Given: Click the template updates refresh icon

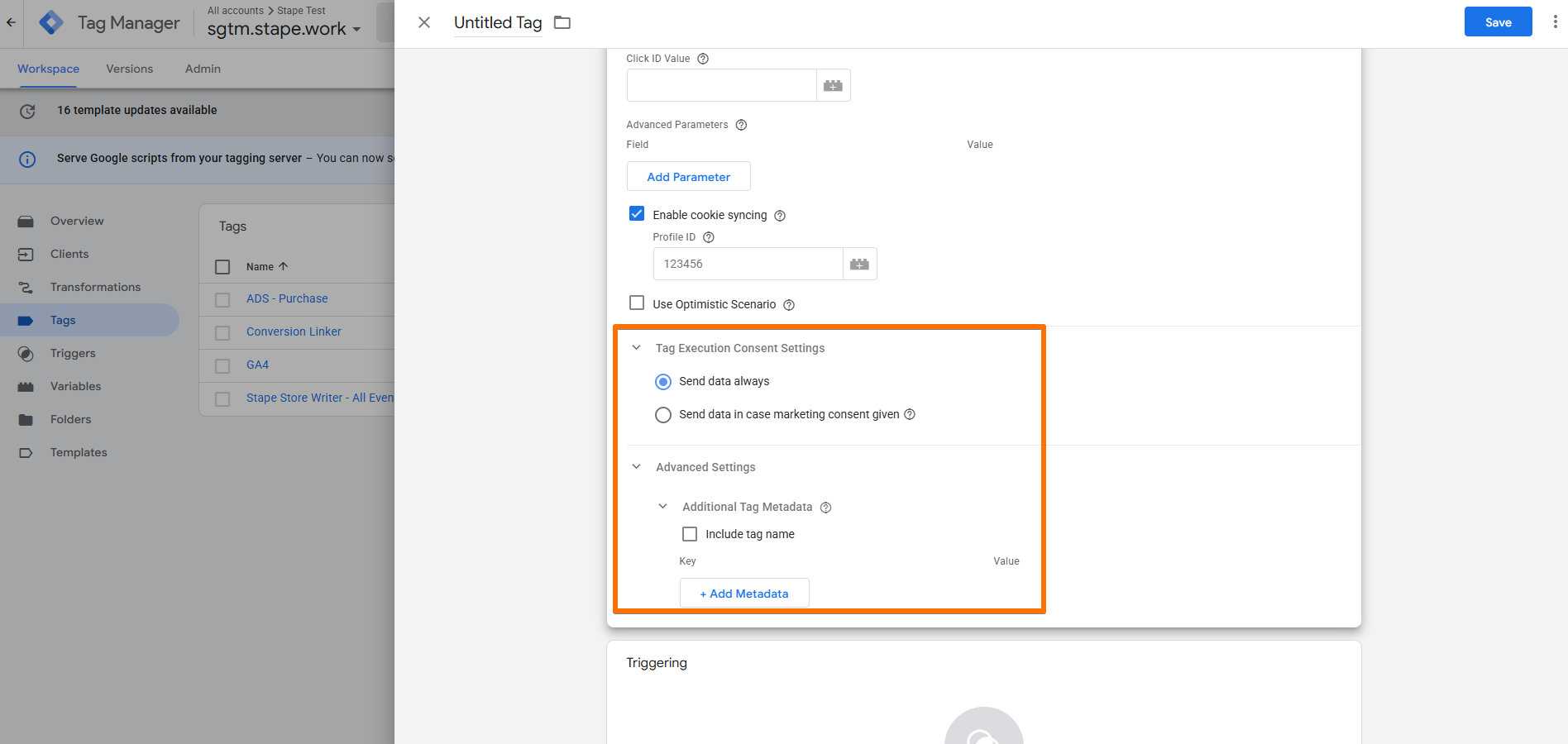Looking at the screenshot, I should coord(27,111).
